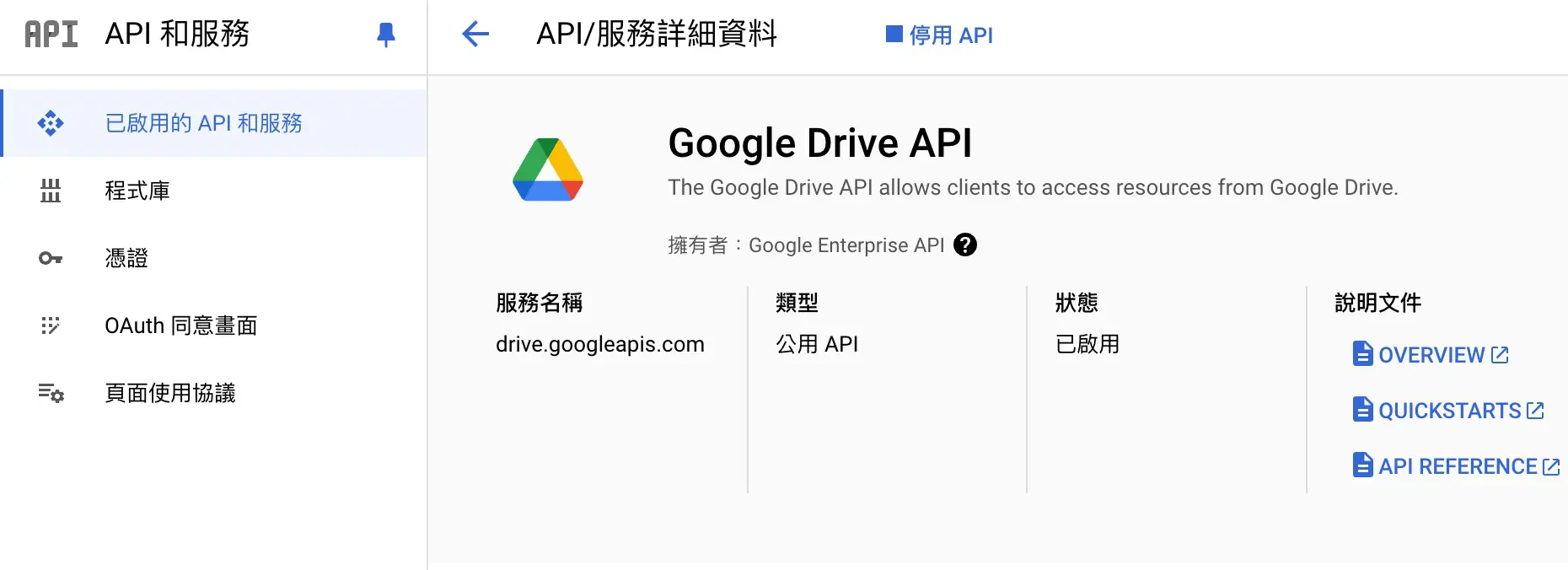Viewport: 1568px width, 570px height.
Task: Click the OAuth 同意畫面 dots icon
Action: [x=51, y=325]
